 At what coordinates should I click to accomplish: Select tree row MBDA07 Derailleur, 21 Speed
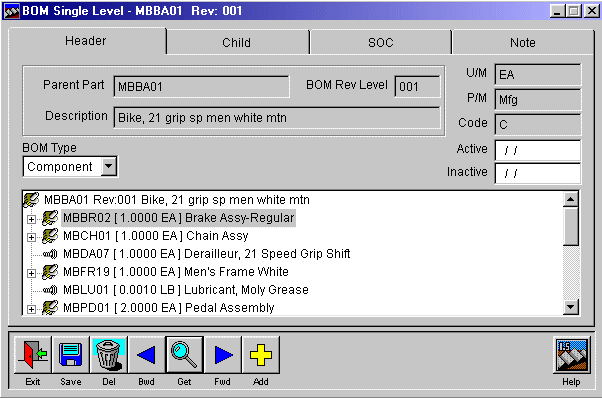coord(207,254)
